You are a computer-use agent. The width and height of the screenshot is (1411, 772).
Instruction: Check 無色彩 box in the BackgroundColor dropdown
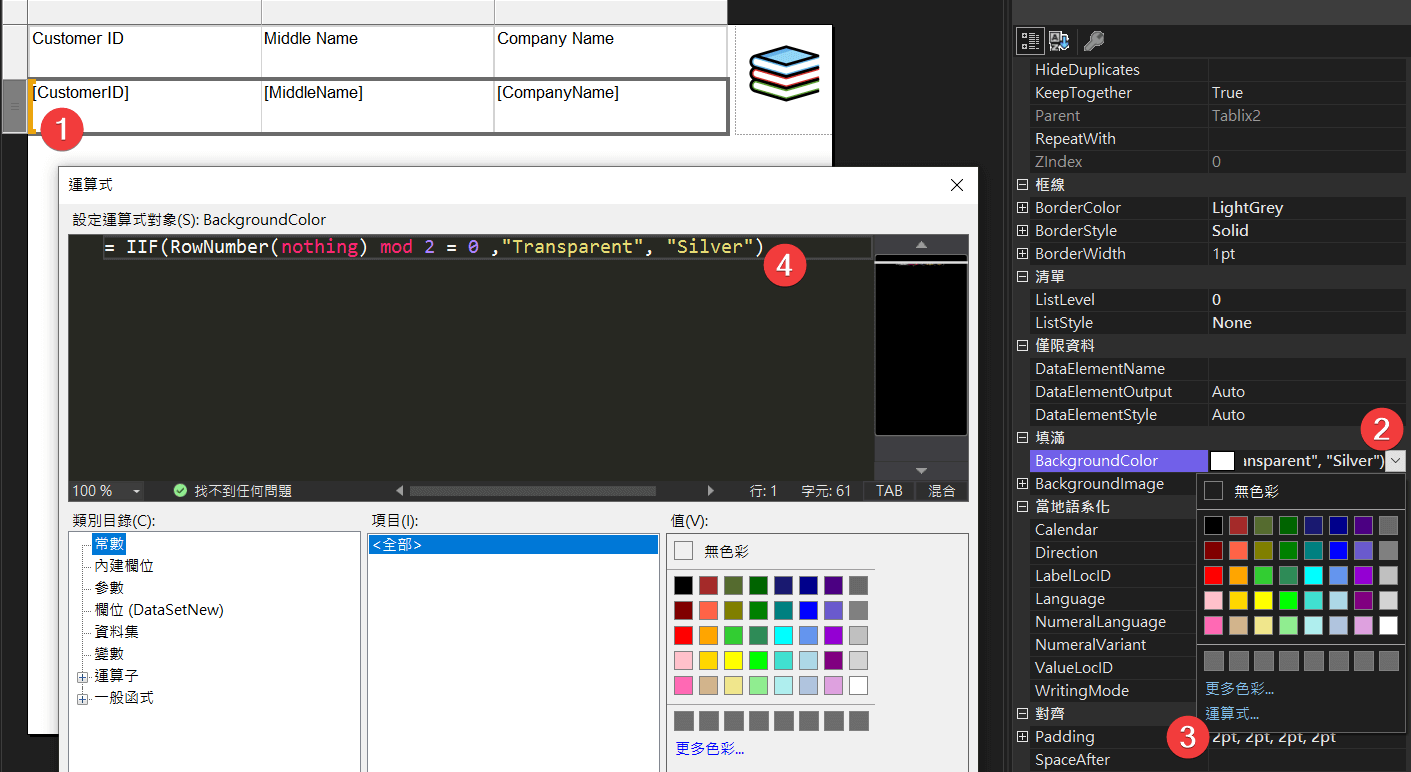1213,491
